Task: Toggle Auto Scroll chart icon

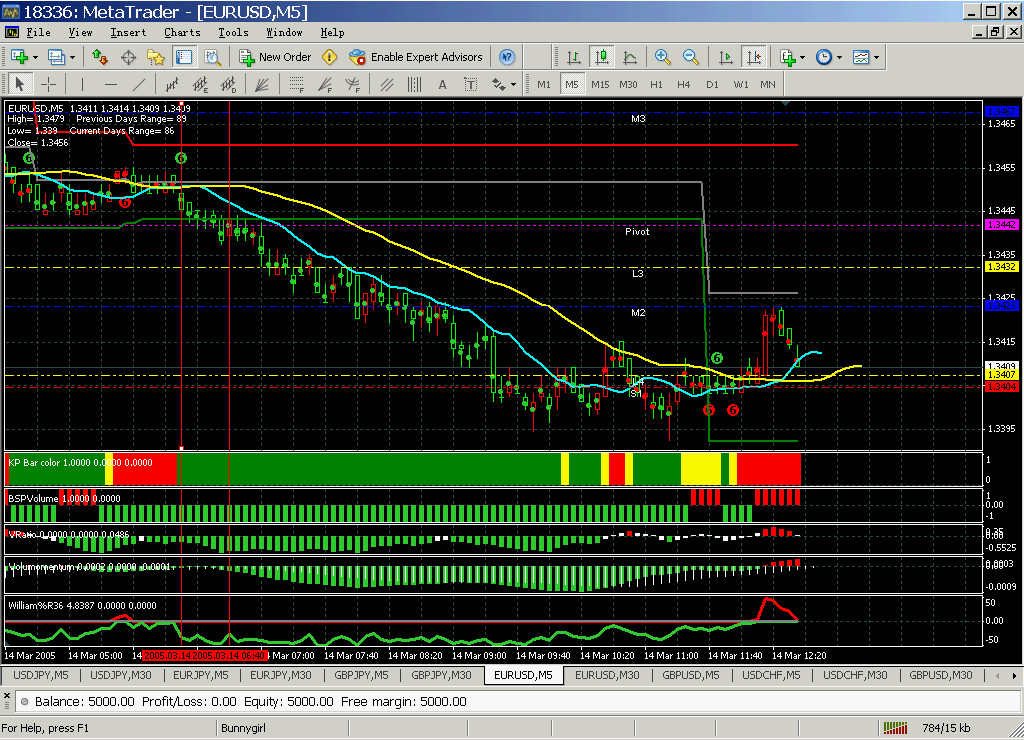Action: pyautogui.click(x=726, y=57)
